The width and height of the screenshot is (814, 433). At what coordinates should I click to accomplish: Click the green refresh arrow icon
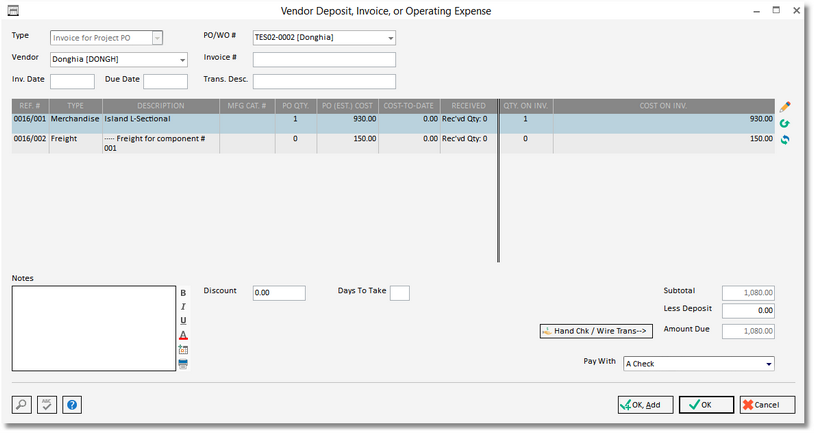[785, 124]
